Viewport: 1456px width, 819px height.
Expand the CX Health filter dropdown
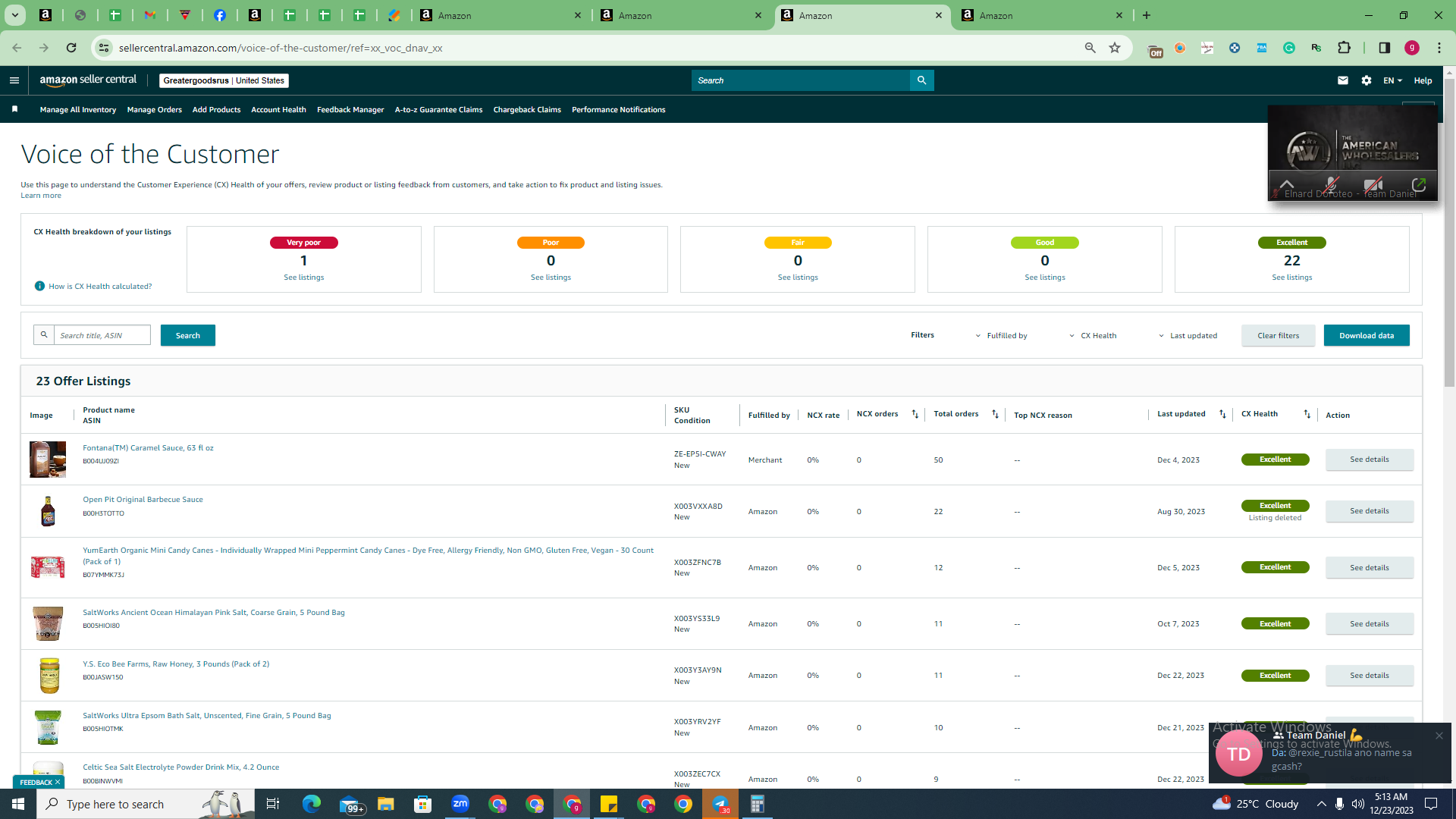point(1093,335)
